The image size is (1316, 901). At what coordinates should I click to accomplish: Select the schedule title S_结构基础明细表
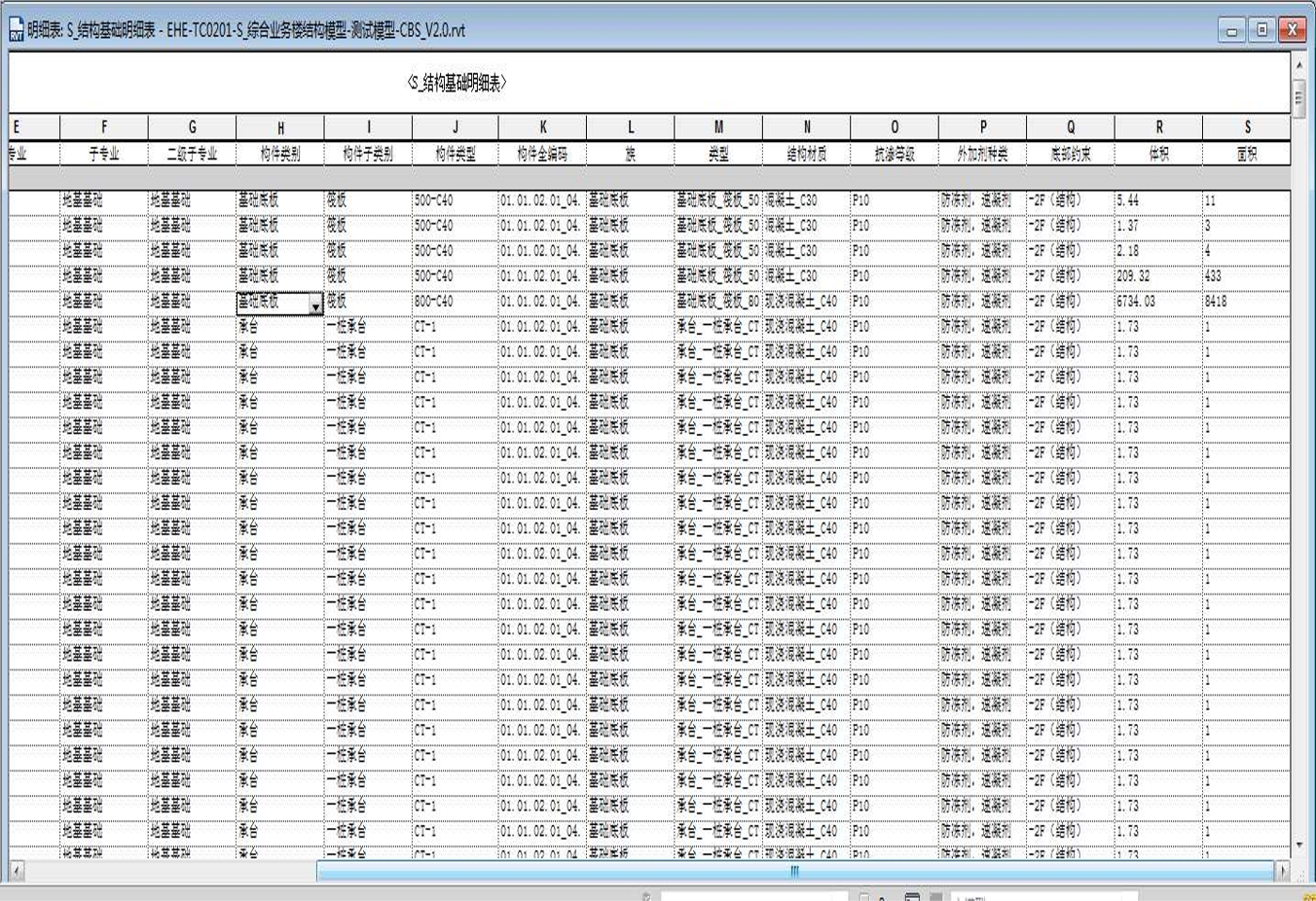[457, 83]
